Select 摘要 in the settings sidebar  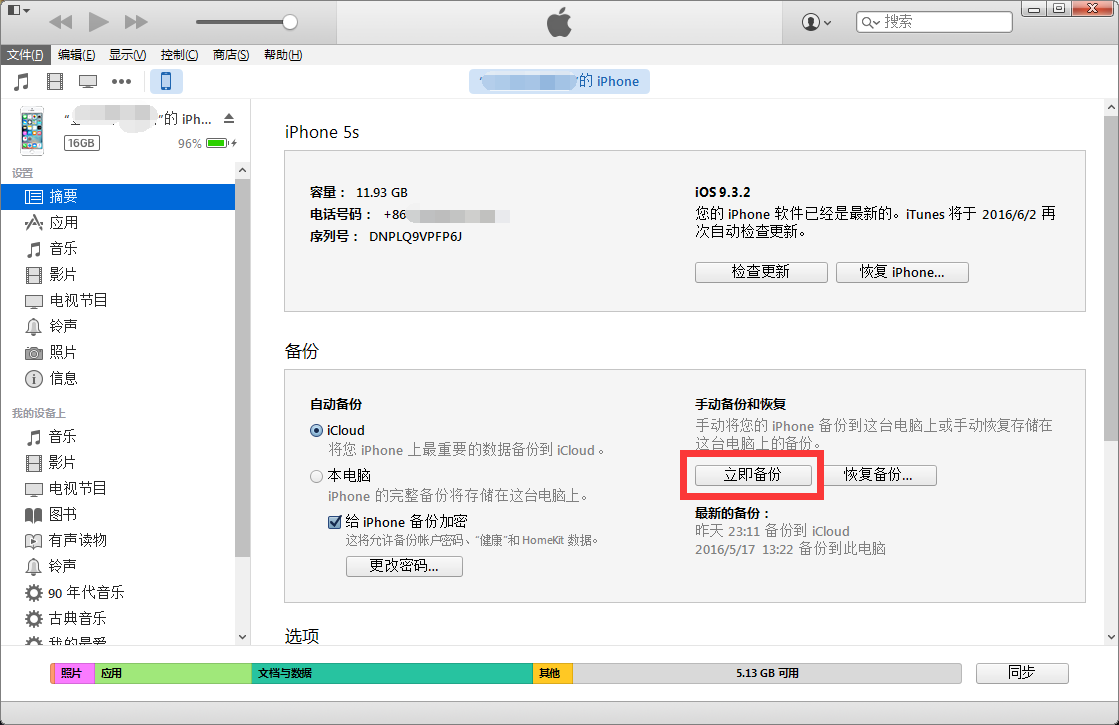click(118, 197)
